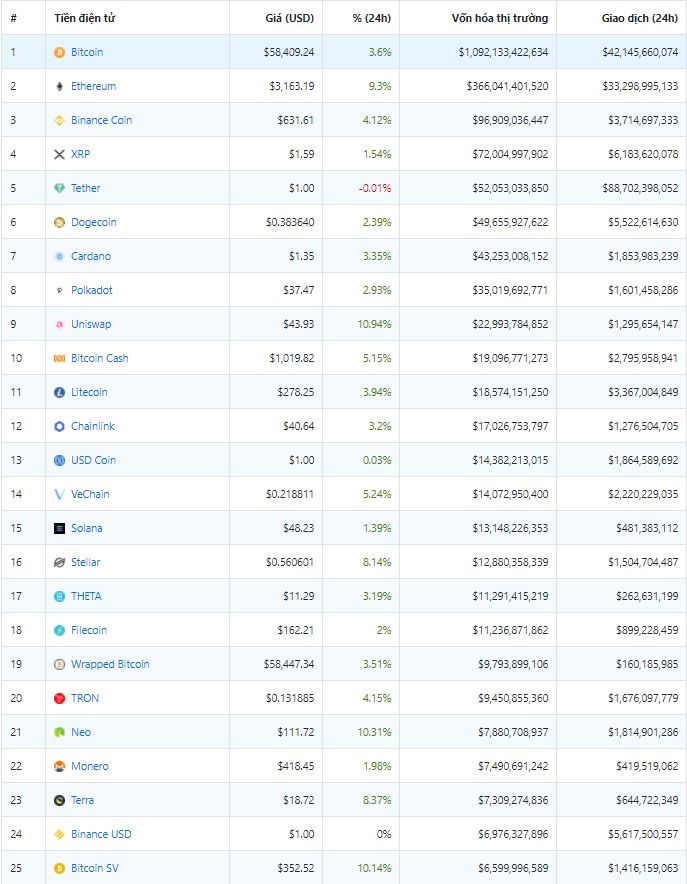Click the Bitcoin logo icon
The image size is (687, 884).
(59, 52)
